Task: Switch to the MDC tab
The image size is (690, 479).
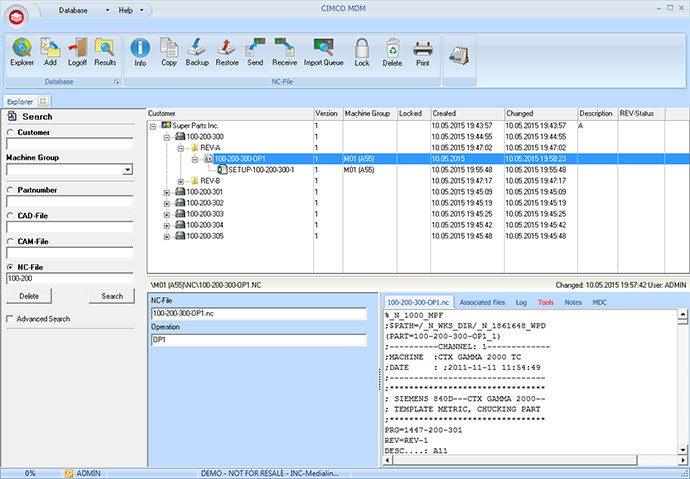Action: (x=600, y=302)
